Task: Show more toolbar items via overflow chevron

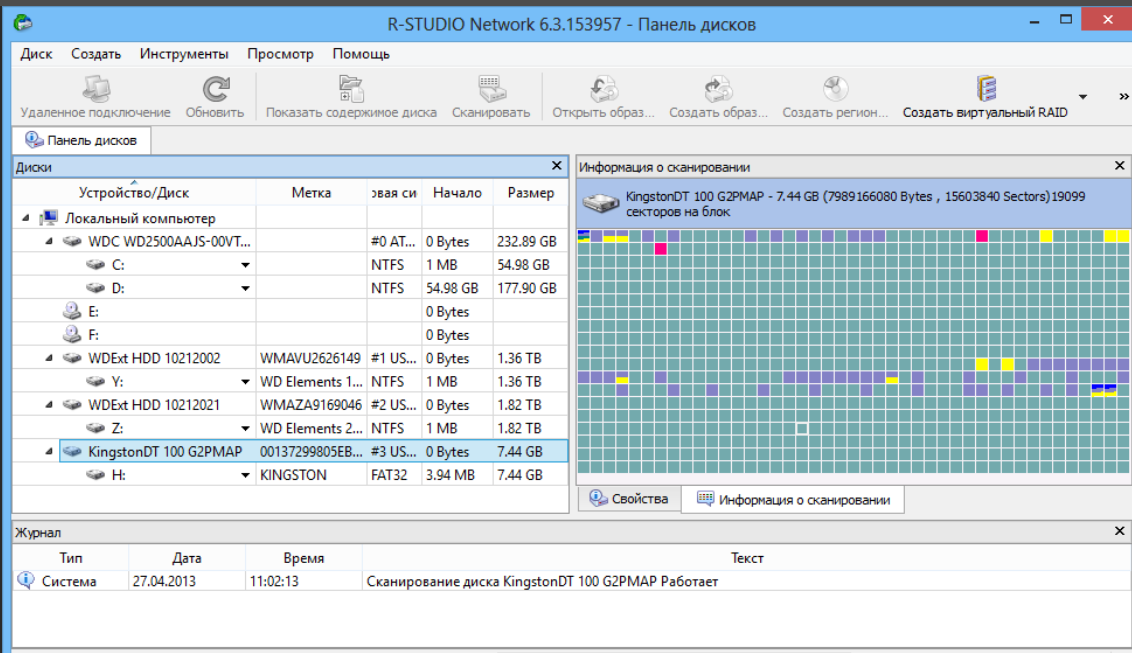Action: click(x=1123, y=97)
